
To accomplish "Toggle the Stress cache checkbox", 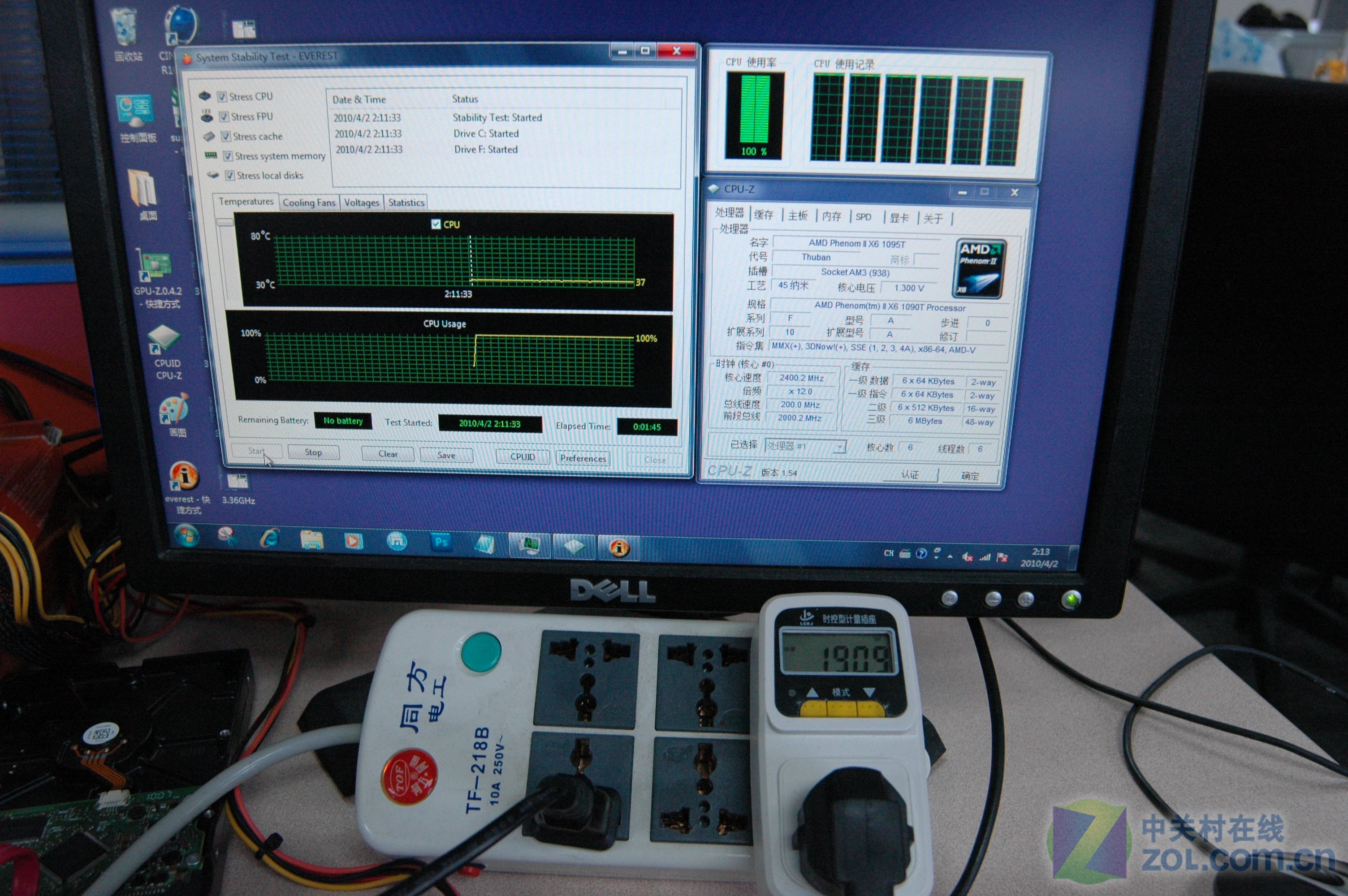I will 226,136.
